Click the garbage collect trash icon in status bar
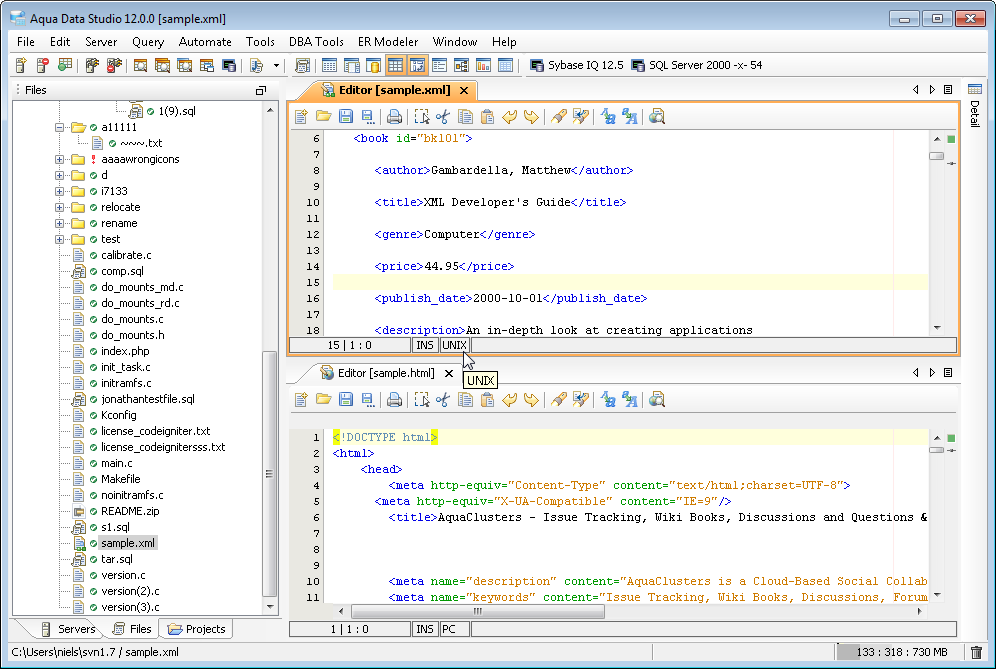 click(x=976, y=653)
